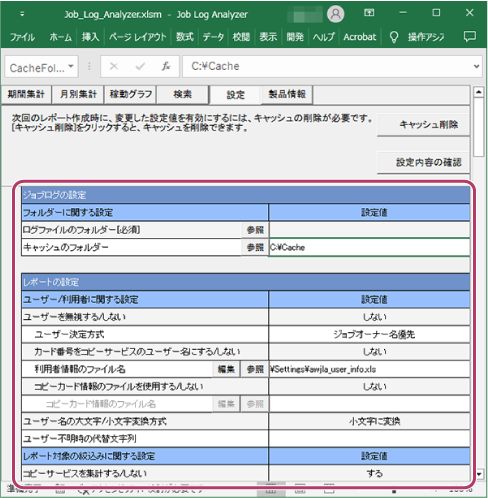Minimize the Excel window
488x498 pixels.
coord(403,13)
